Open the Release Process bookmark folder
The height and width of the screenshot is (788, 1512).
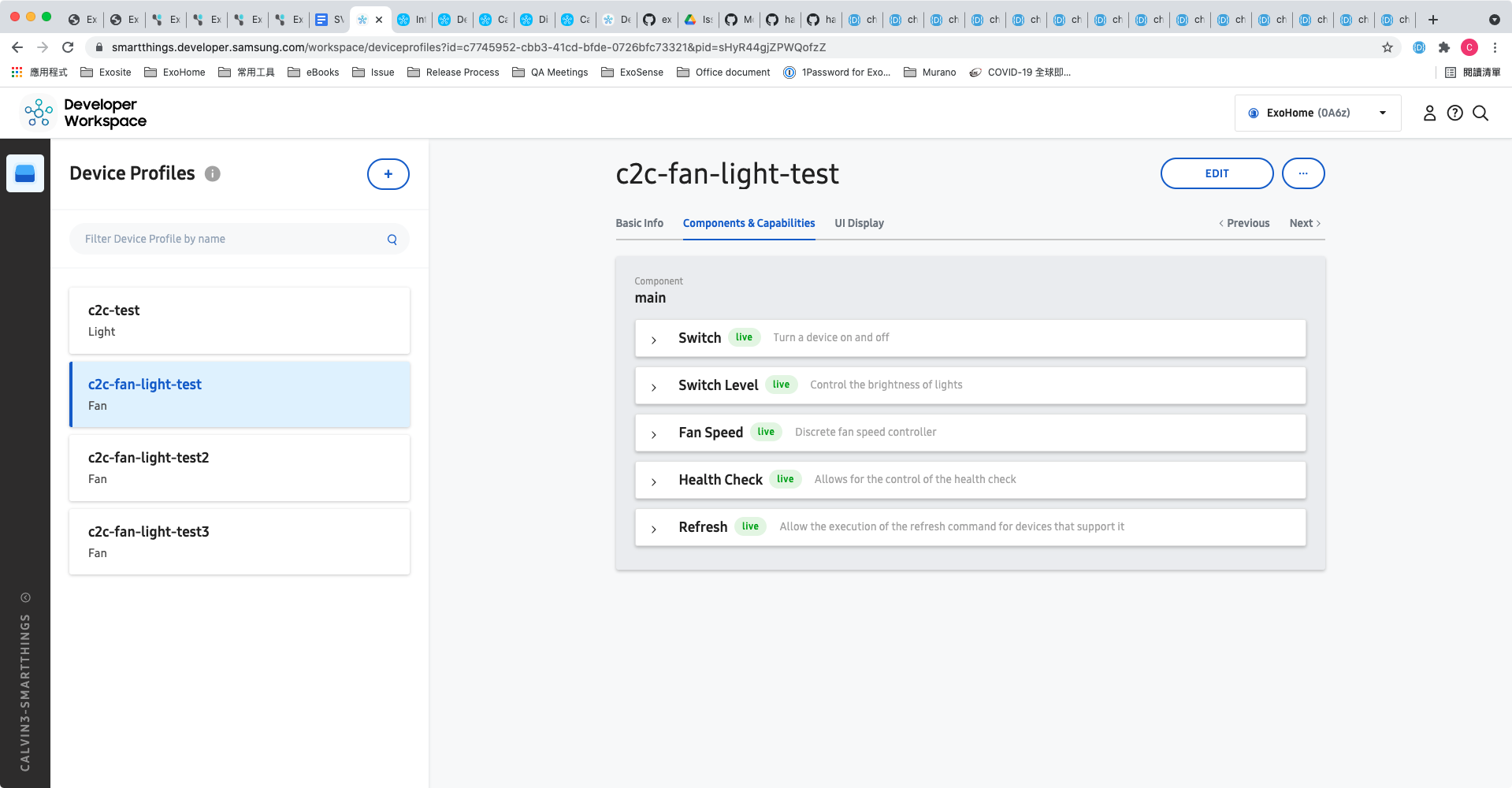454,72
